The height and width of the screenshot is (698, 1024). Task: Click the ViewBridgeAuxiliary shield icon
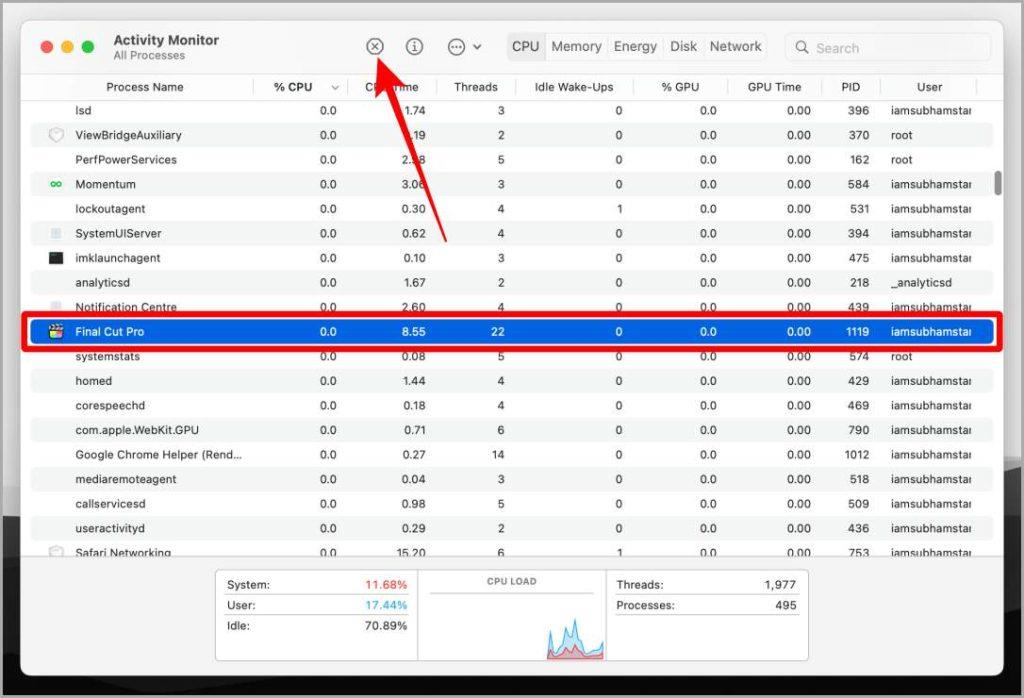click(x=56, y=135)
